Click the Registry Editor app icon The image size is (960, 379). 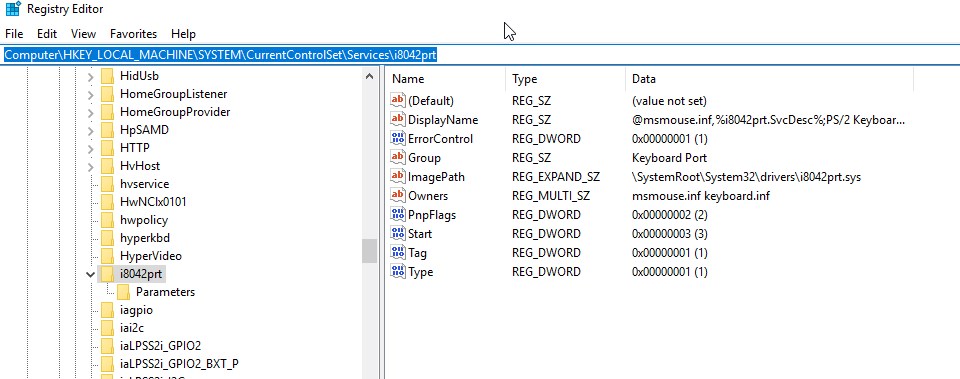pos(13,9)
